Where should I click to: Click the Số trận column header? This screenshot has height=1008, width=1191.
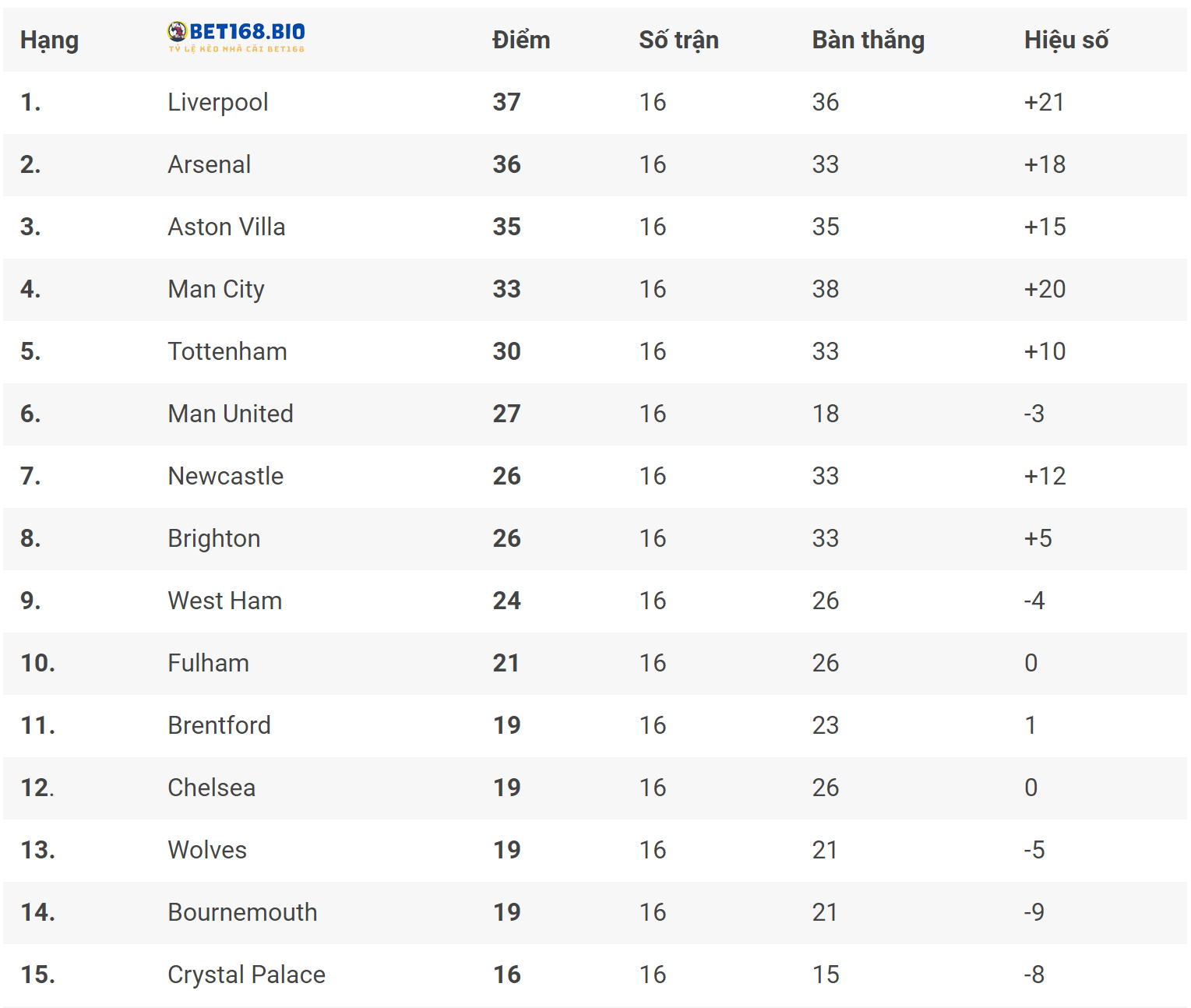678,40
